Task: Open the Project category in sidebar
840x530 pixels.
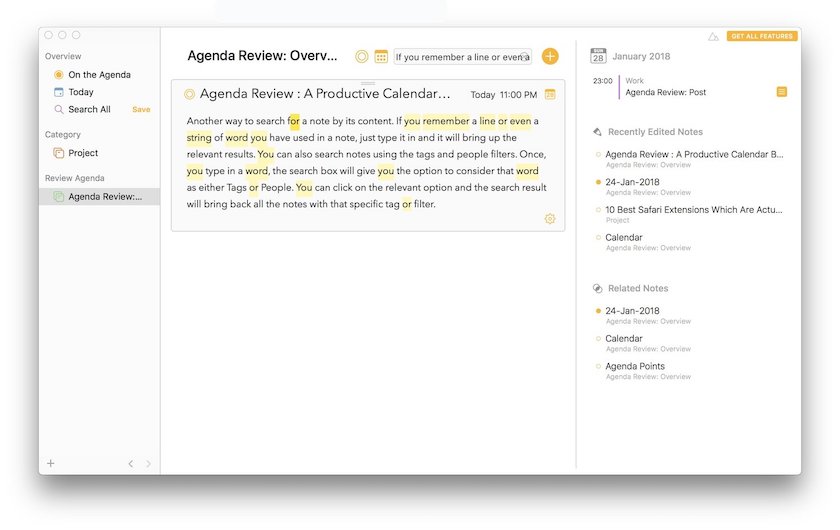Action: point(82,153)
